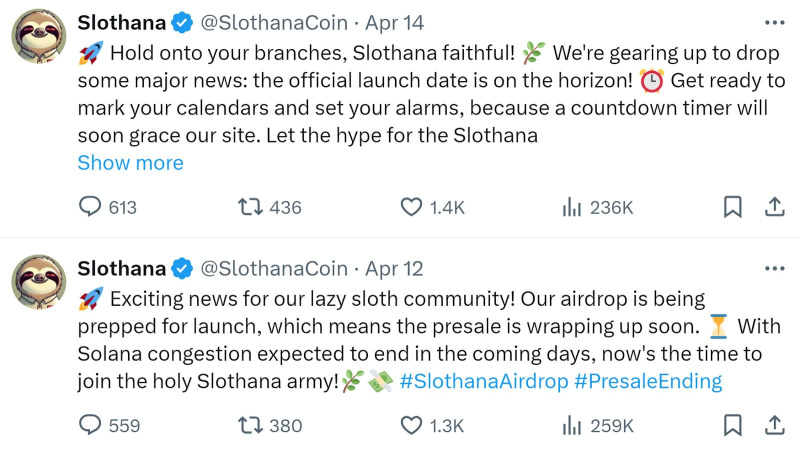Like the April 12 airdrop tweet
The image size is (800, 451).
pos(411,425)
